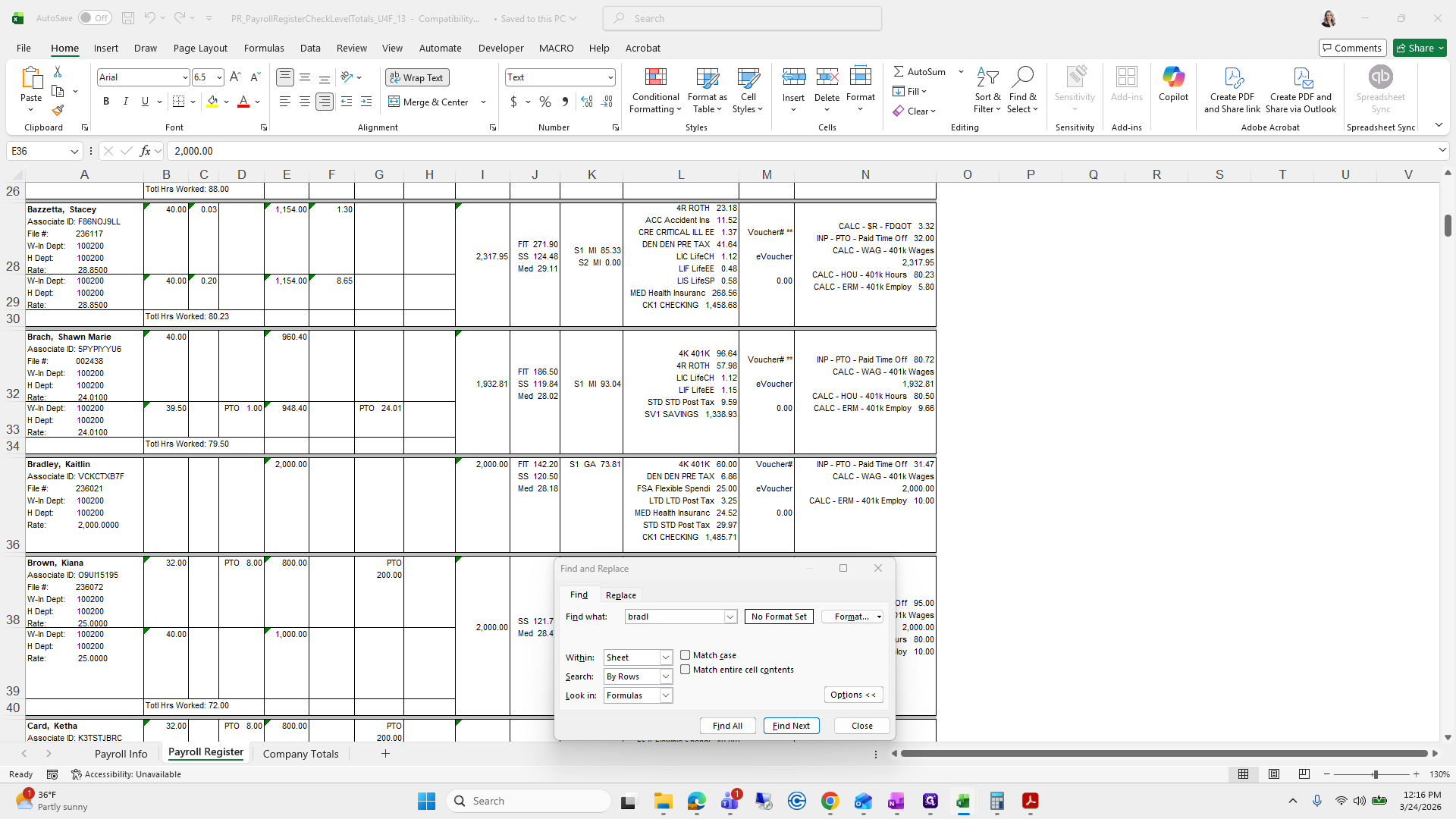Click the Wrap Text button
1456x819 pixels.
(x=416, y=77)
